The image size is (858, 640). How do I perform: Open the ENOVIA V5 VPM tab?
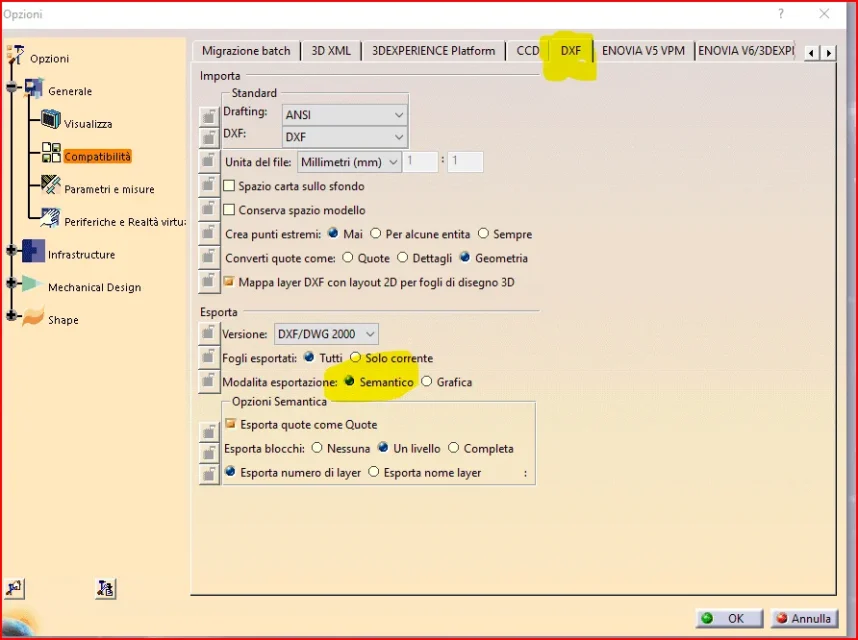[x=643, y=51]
